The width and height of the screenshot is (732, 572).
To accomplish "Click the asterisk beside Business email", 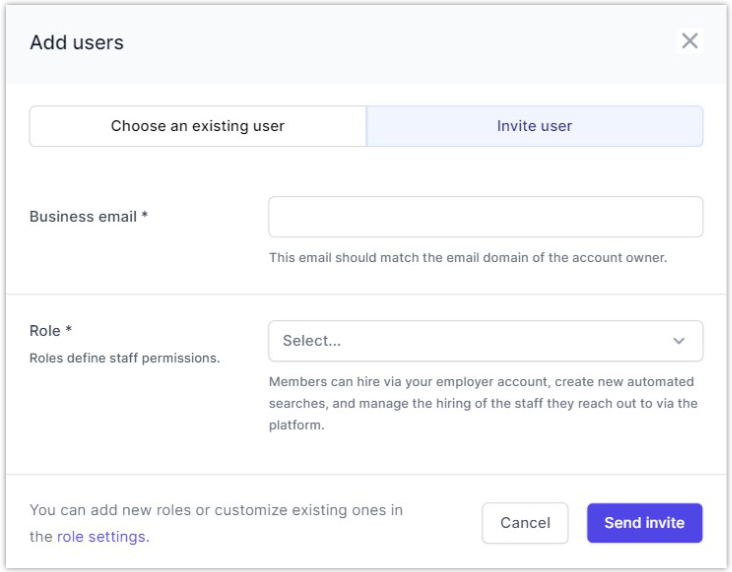I will tap(145, 216).
